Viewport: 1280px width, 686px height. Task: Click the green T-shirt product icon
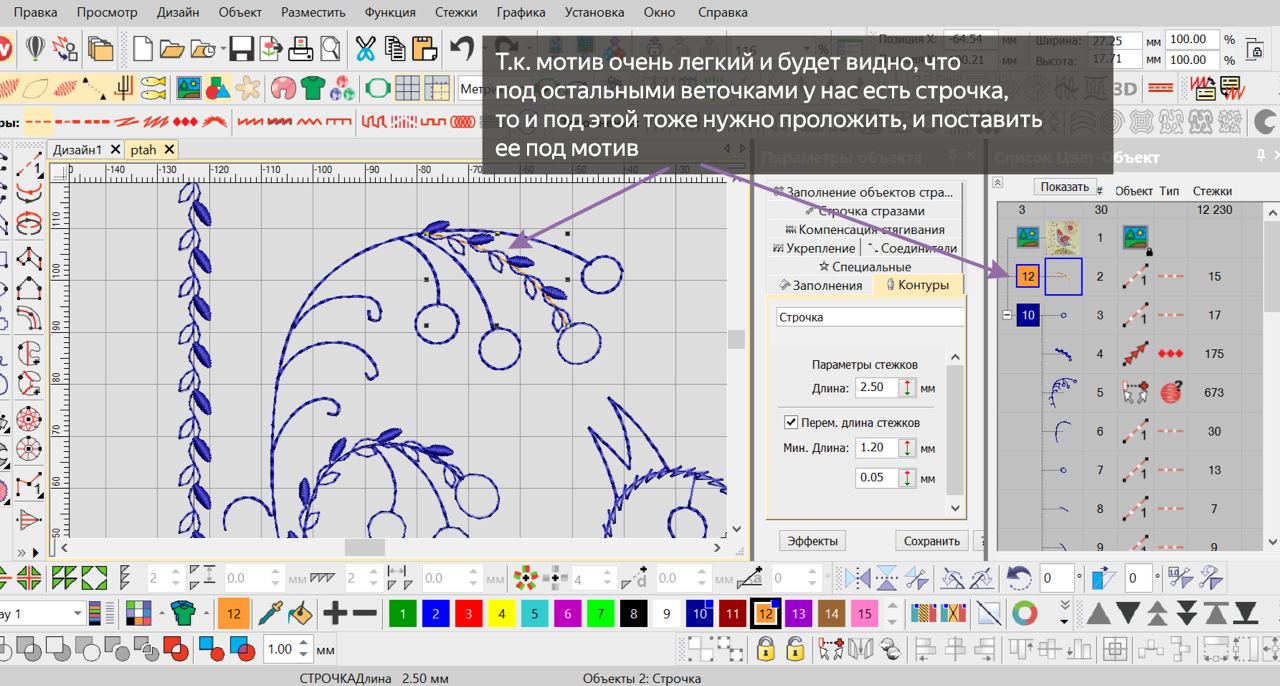[x=312, y=88]
